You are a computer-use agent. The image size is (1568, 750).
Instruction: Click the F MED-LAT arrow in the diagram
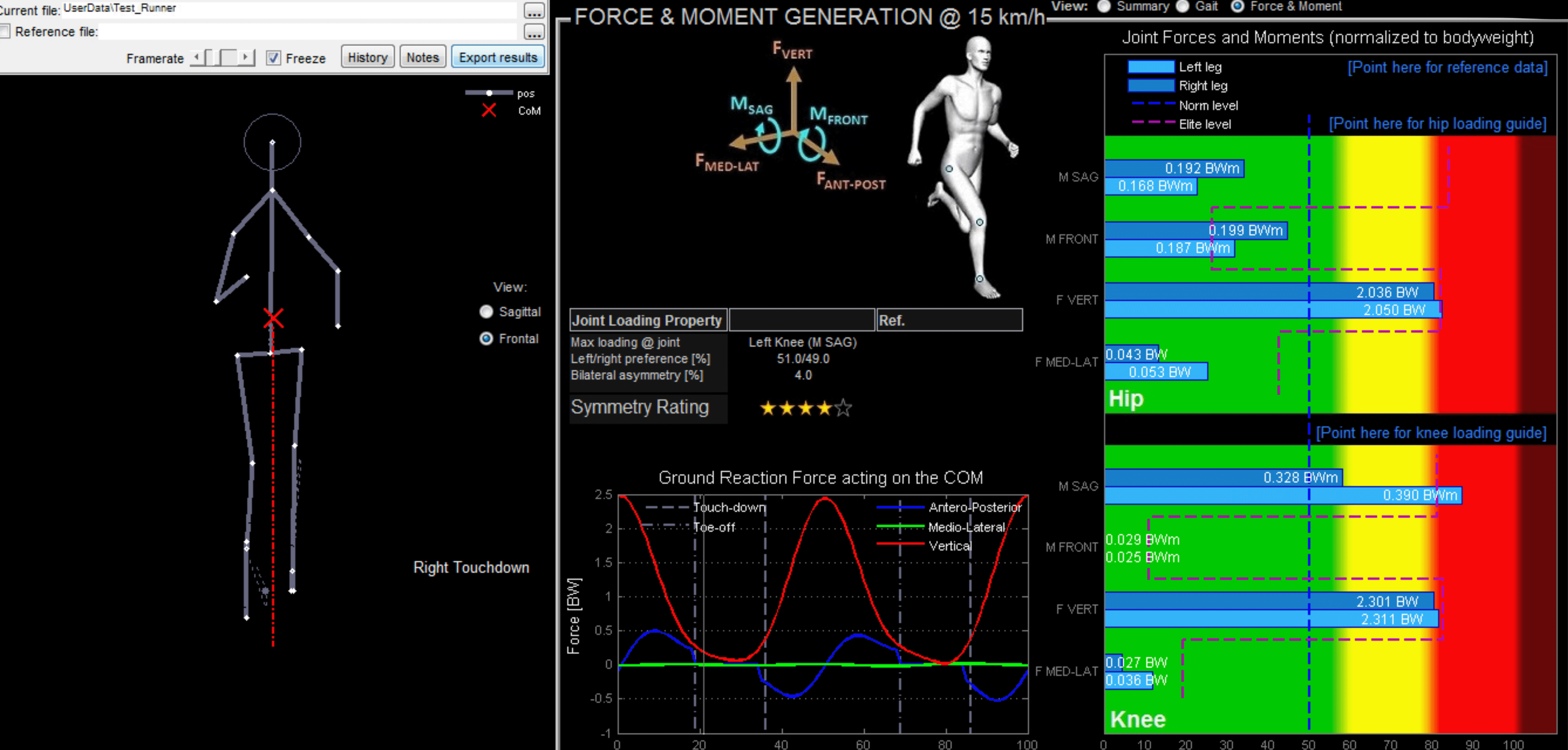click(761, 140)
